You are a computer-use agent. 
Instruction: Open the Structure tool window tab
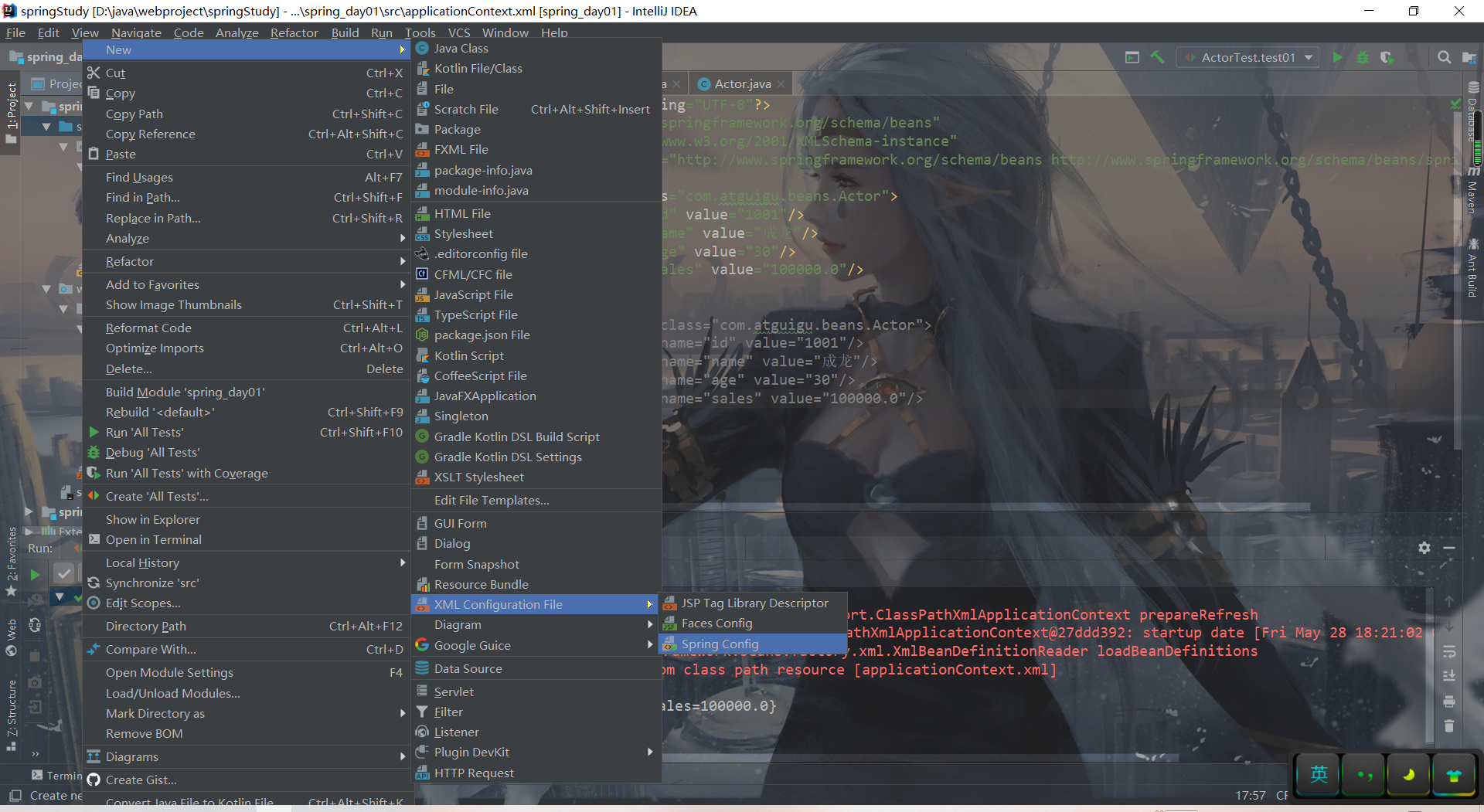pyautogui.click(x=11, y=715)
